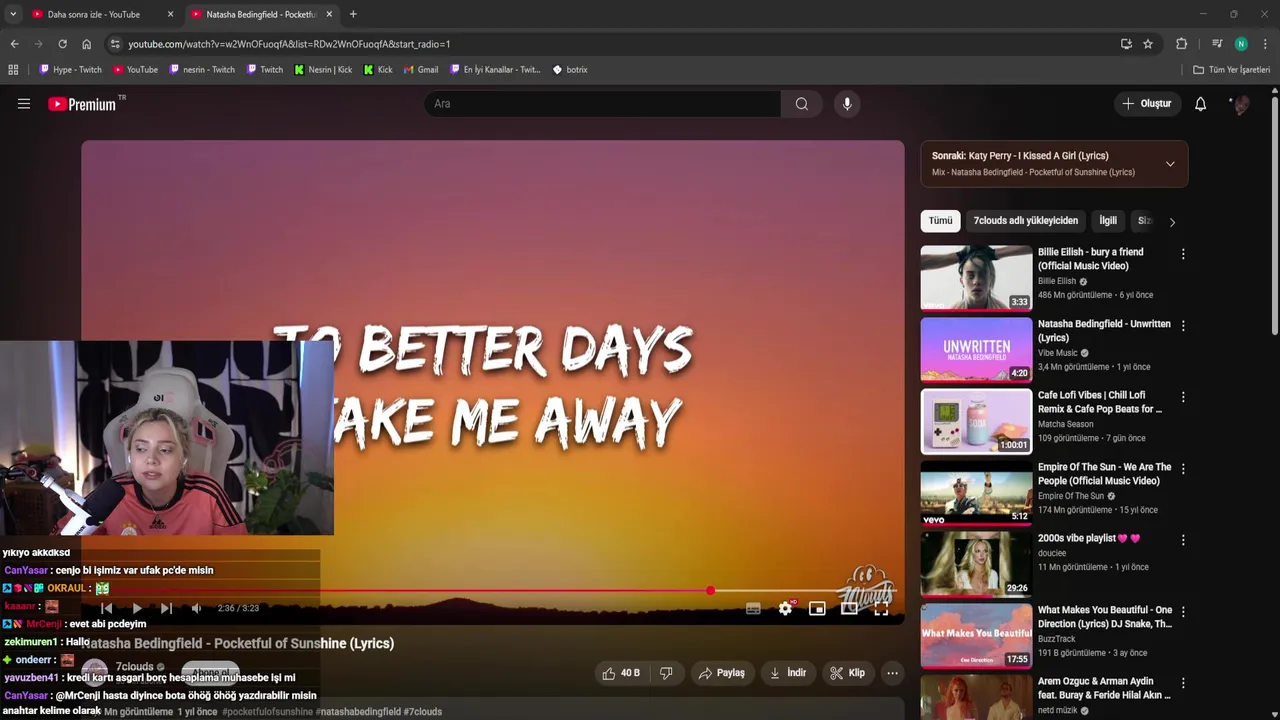Viewport: 1280px width, 720px height.
Task: Open the notifications bell
Action: [x=1200, y=104]
